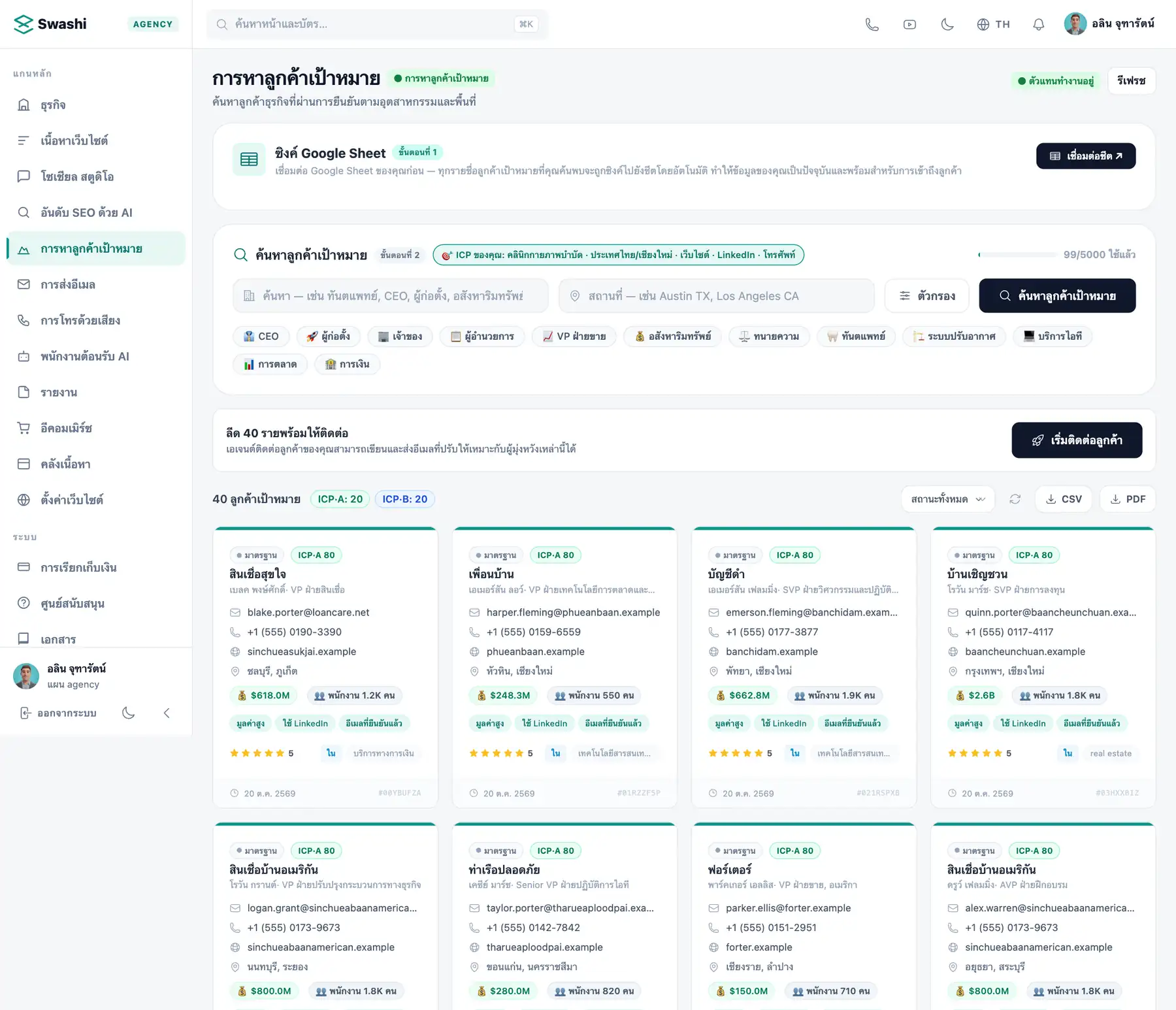Open the สถานะทั้งหมด status dropdown

click(x=948, y=499)
